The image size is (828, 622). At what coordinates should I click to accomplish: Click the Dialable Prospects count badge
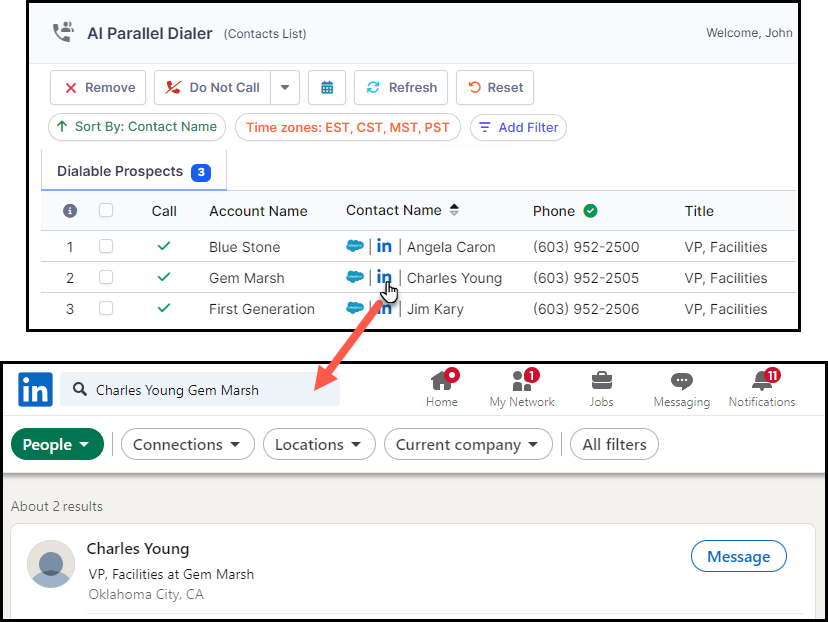point(201,172)
